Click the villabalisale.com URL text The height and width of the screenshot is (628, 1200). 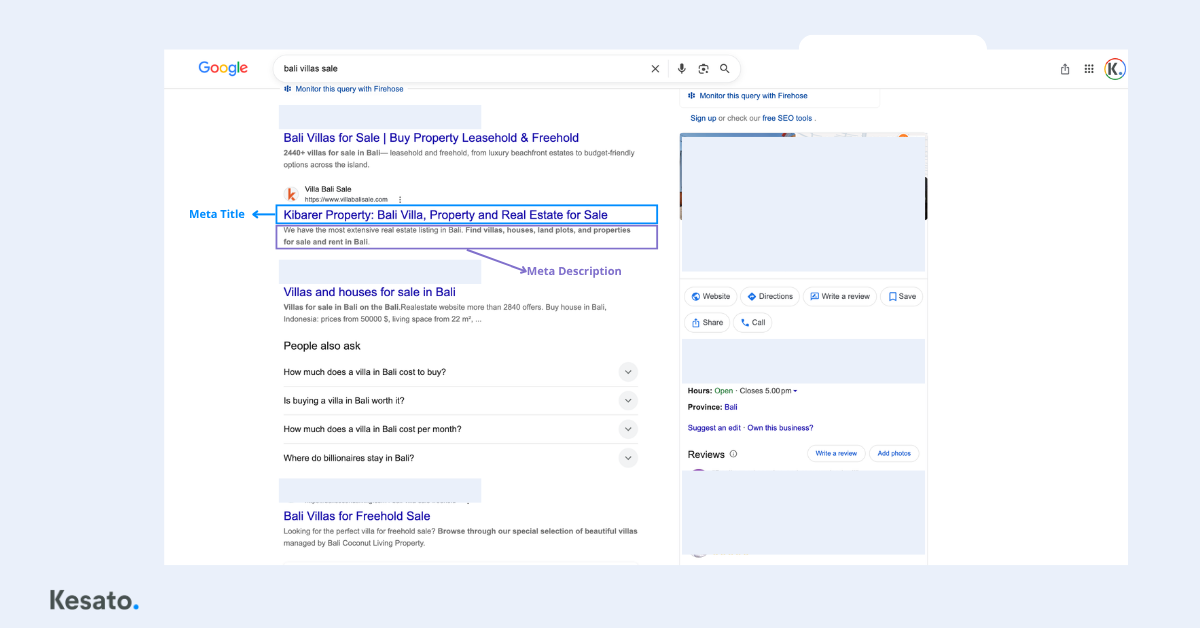[x=346, y=200]
